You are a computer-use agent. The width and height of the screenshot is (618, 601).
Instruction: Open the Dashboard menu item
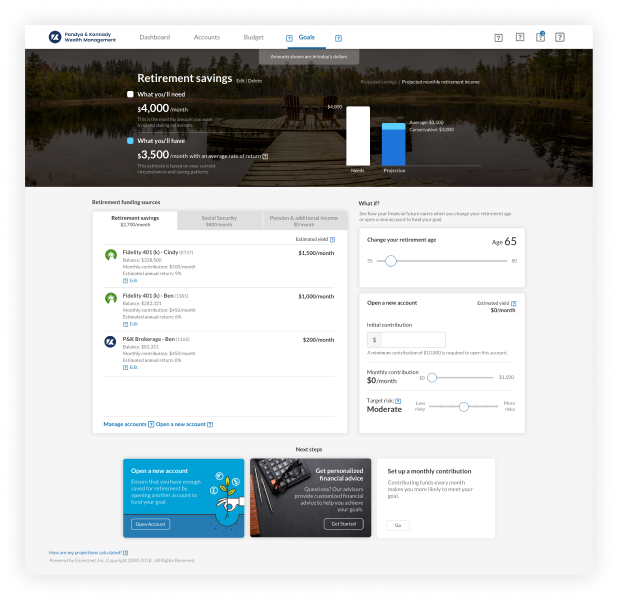click(x=154, y=37)
